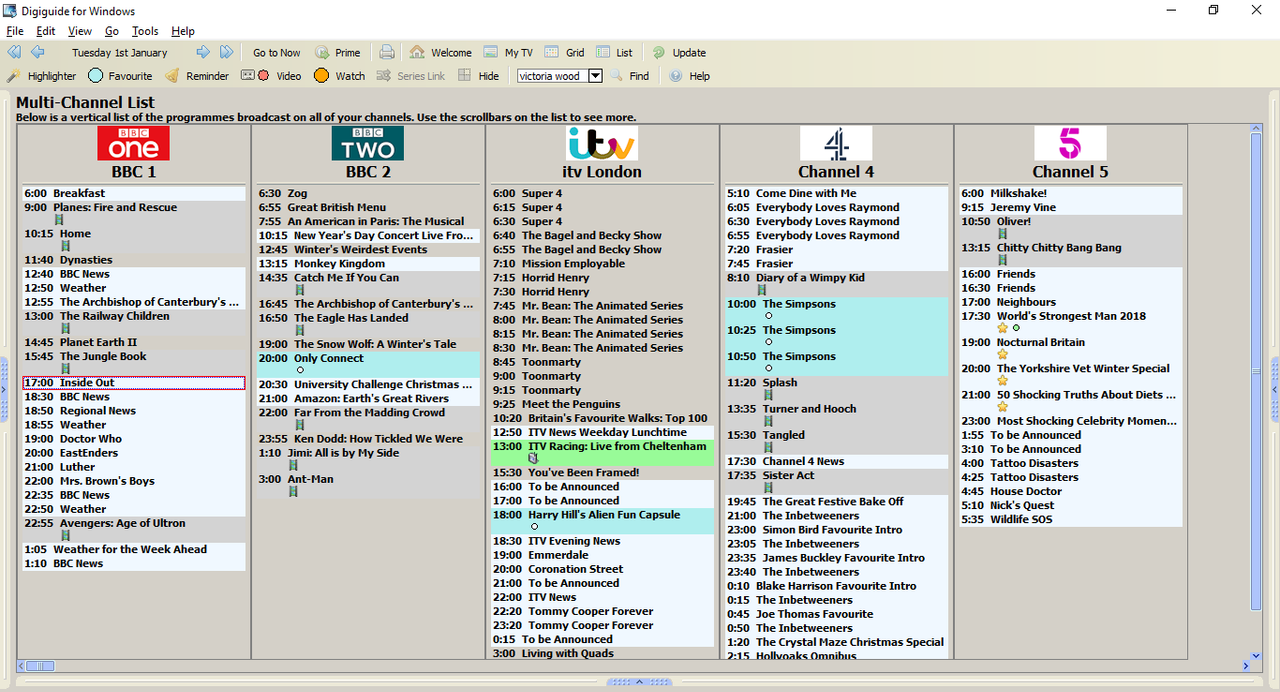Select 20:00 Coronation Street on itv
Screen dimensions: 1280x692
pos(603,569)
